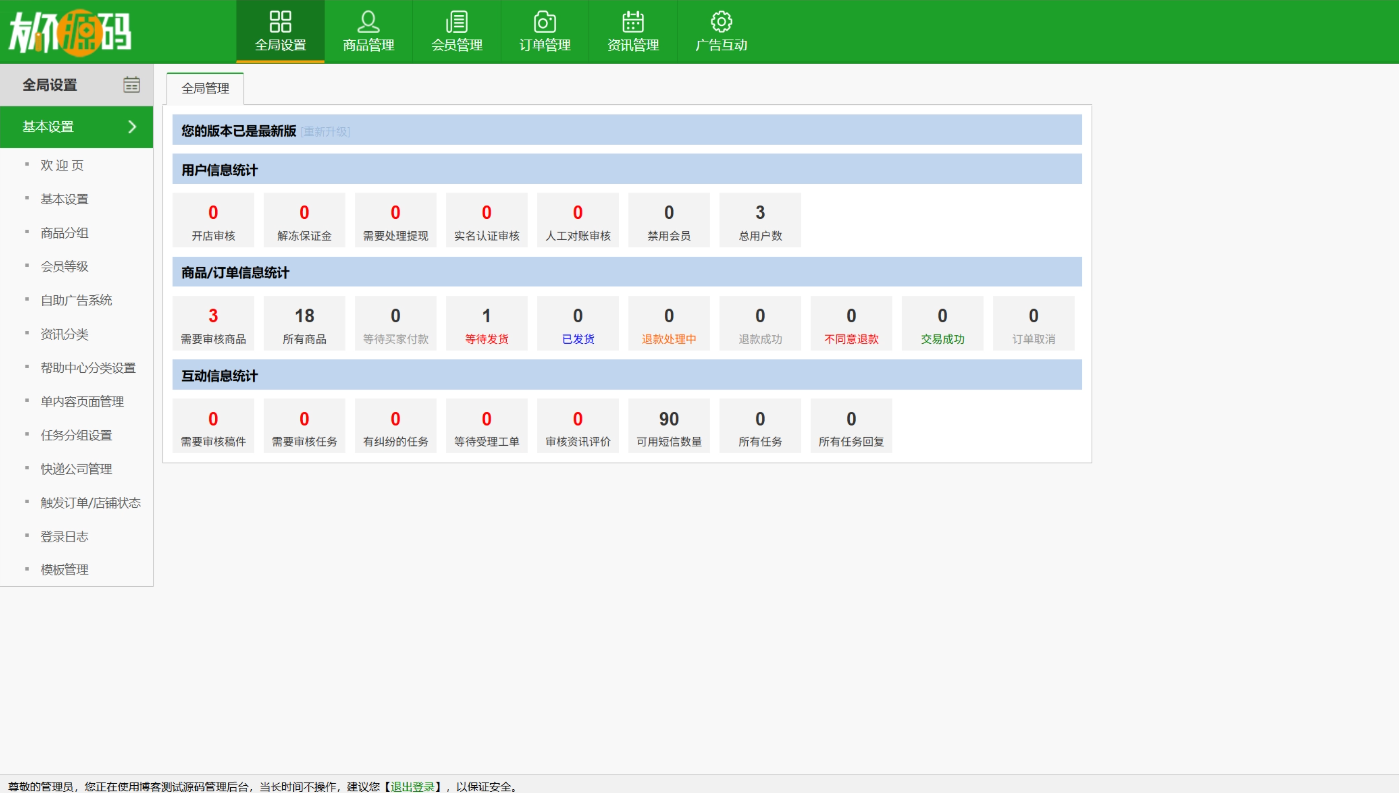Collapse the 基本设置 section with its chevron arrow
Viewport: 1399px width, 793px height.
[132, 127]
